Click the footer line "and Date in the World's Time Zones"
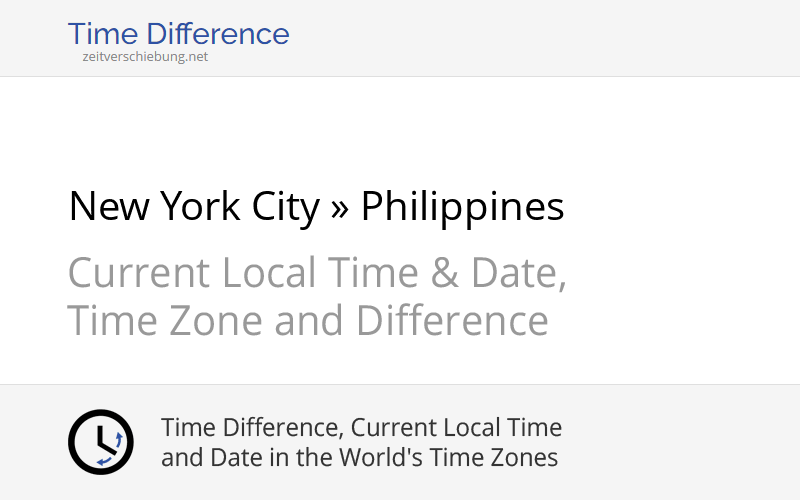800x500 pixels. [x=359, y=458]
